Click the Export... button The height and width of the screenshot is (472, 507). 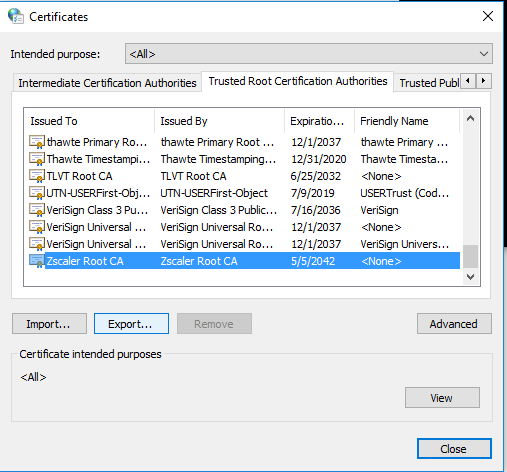click(131, 324)
